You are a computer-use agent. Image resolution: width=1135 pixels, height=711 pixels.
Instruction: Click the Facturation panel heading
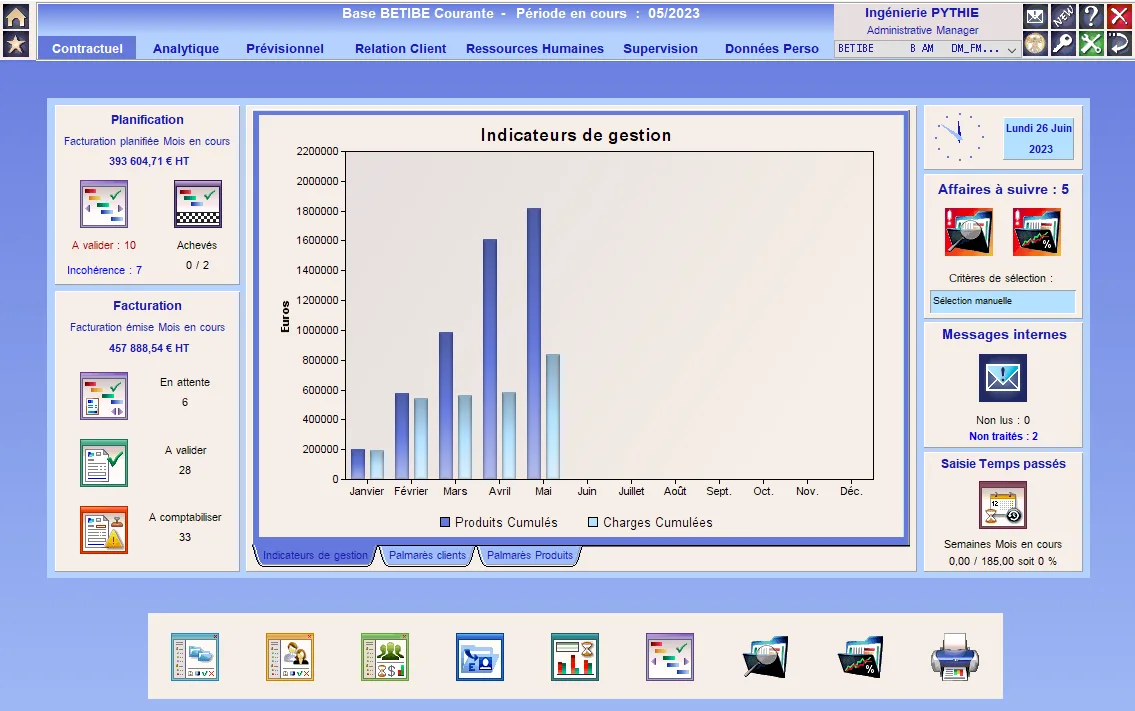click(x=147, y=306)
